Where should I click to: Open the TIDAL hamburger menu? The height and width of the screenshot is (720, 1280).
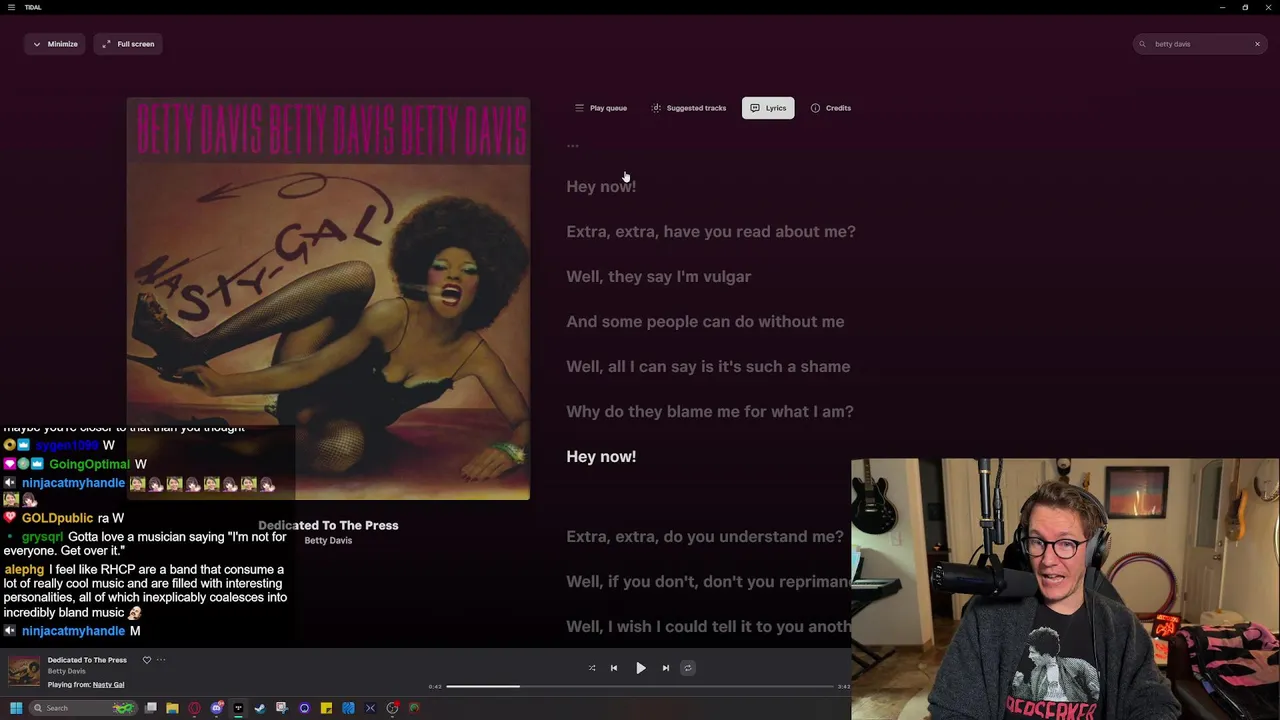click(11, 7)
